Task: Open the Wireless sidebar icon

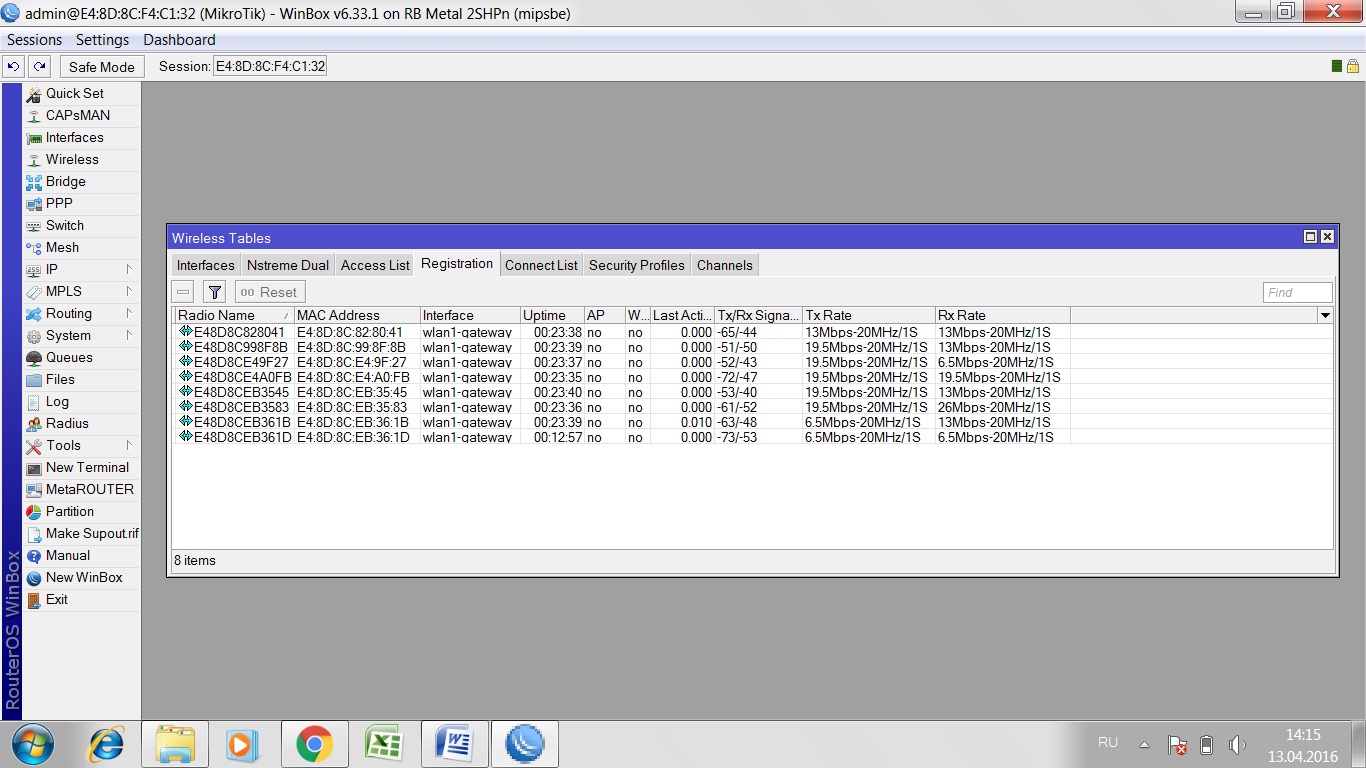Action: pyautogui.click(x=34, y=159)
